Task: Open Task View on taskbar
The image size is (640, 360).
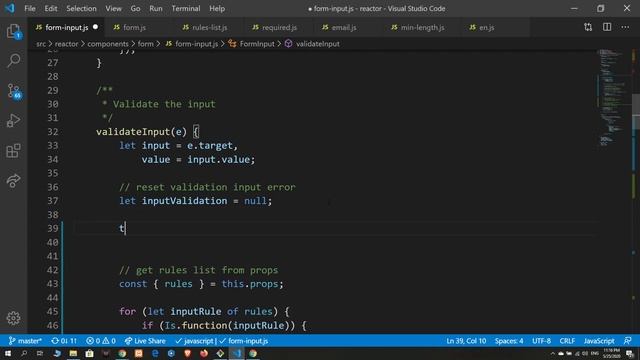Action: click(40, 353)
